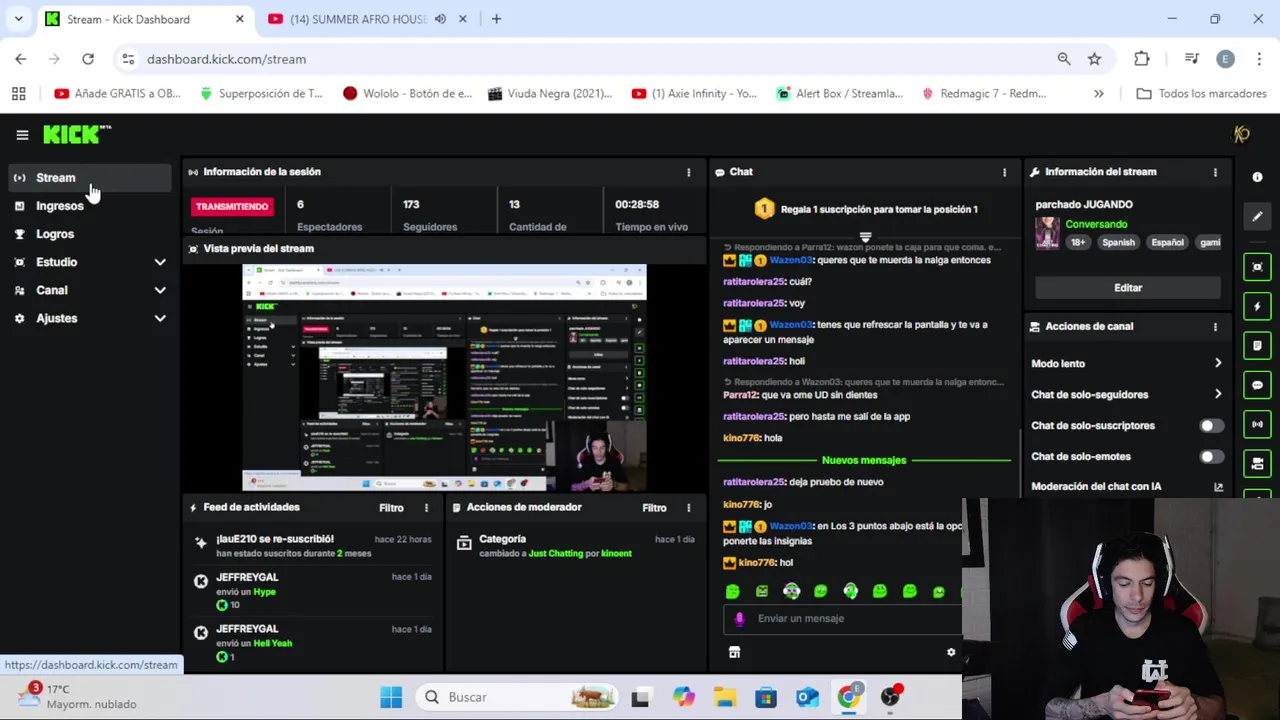Screen dimensions: 1280x720
Task: Open the chat shop icon below message box
Action: click(x=734, y=652)
